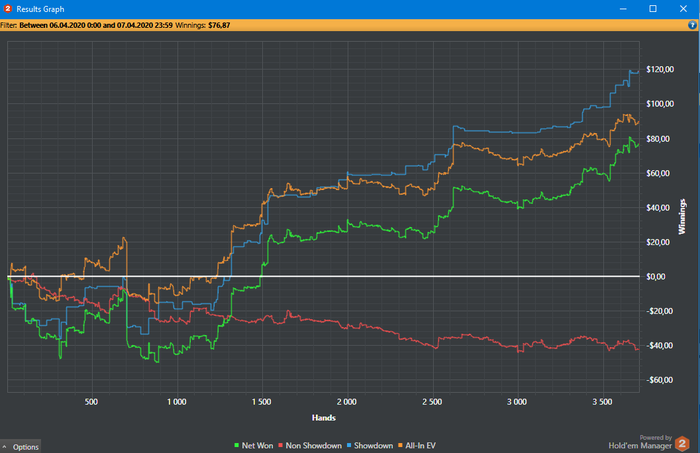Minimize the Results Graph window
700x453 pixels.
tap(623, 9)
